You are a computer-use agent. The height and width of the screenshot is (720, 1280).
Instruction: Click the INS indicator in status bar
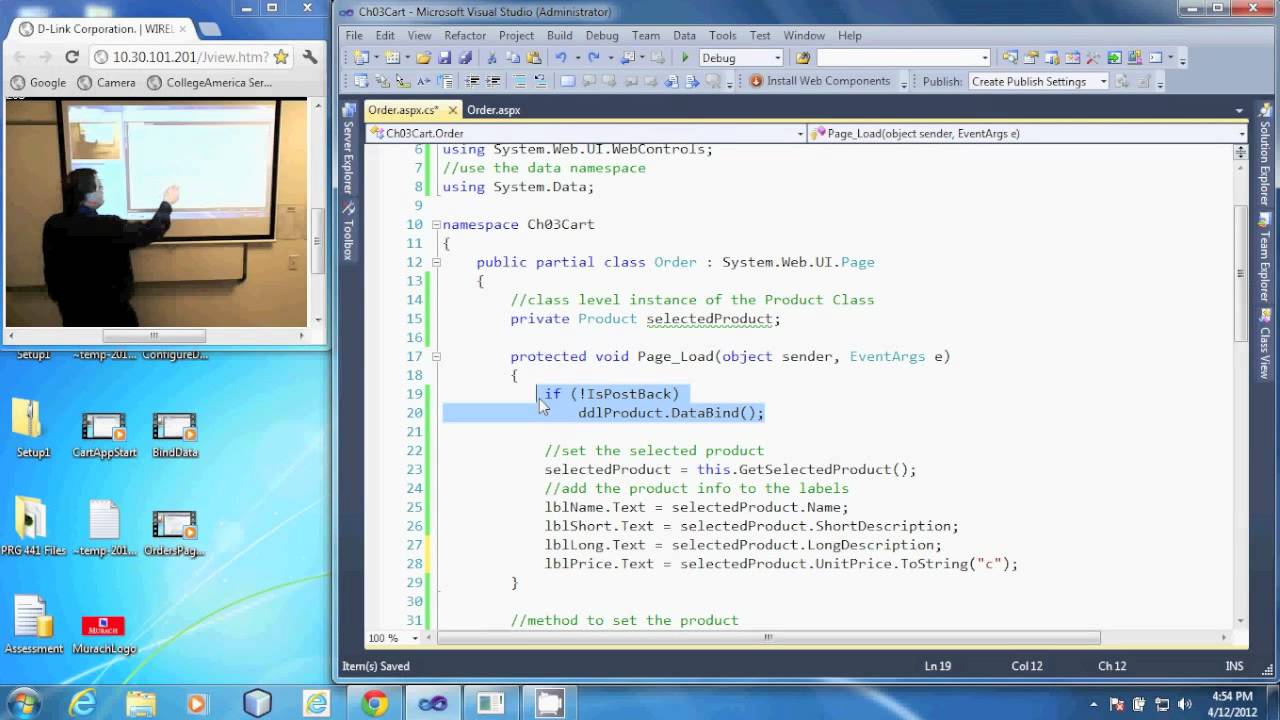pyautogui.click(x=1235, y=666)
